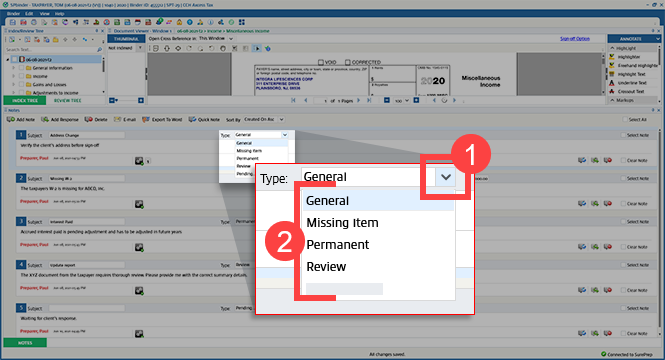Switch to the REVIEW TREE tab
This screenshot has width=665, height=360.
point(67,100)
